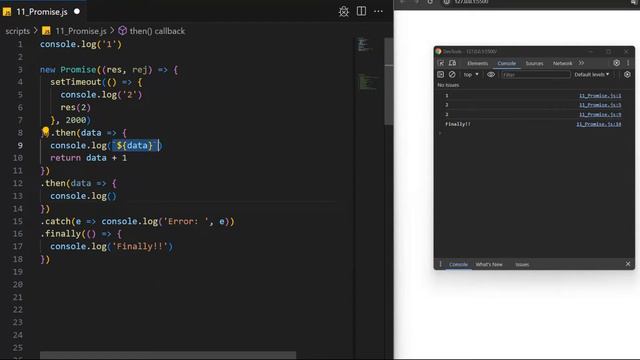Click console.log('2') on line 5

(x=101, y=95)
